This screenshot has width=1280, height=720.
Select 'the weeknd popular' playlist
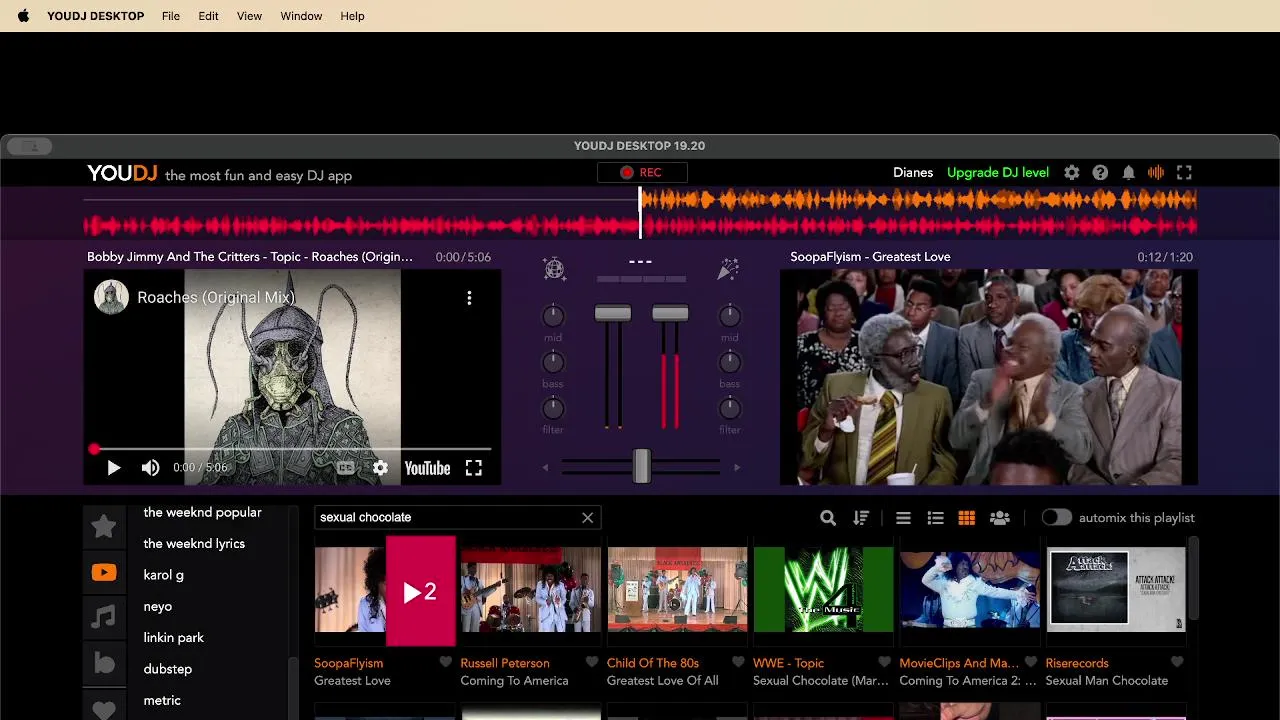click(x=202, y=512)
